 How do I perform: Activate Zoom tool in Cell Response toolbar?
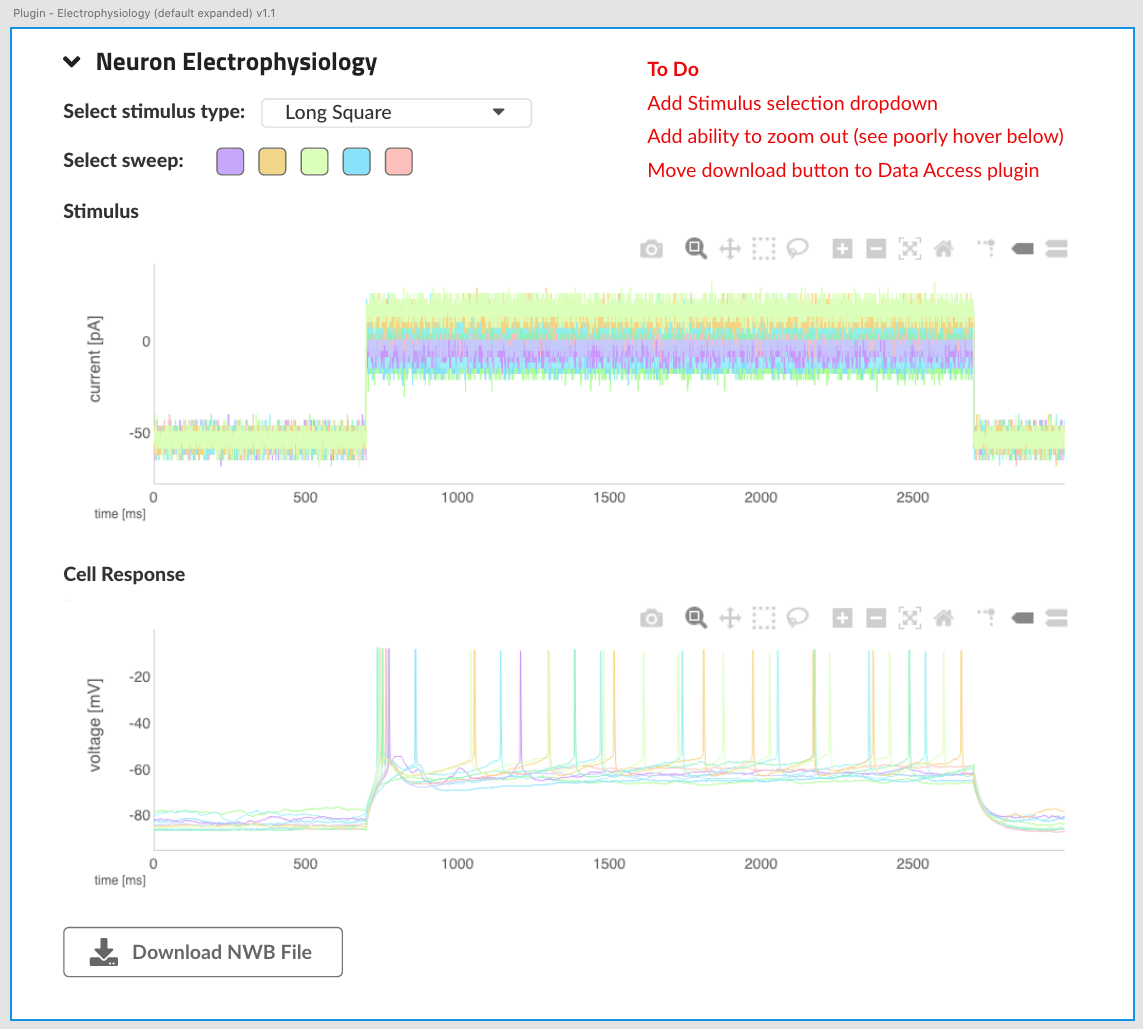[696, 618]
